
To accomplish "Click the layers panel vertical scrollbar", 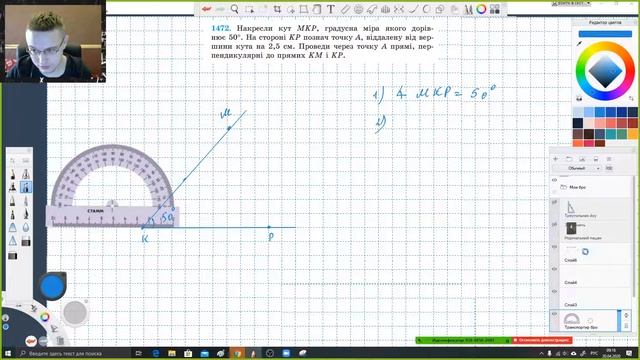I will click(633, 236).
